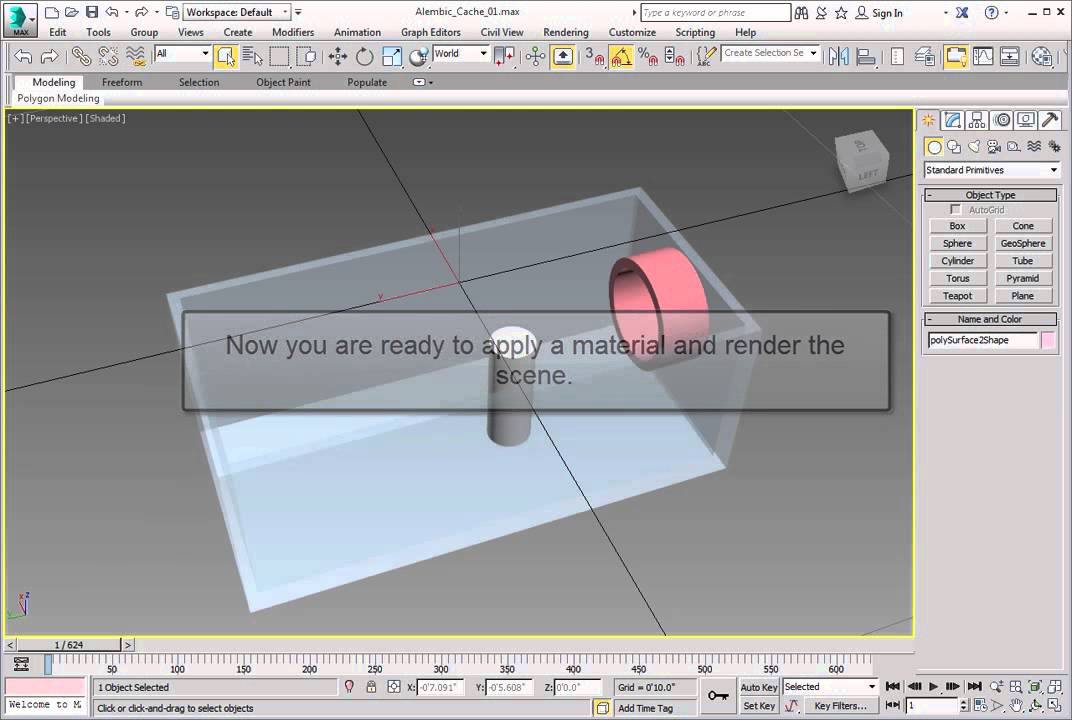Collapse the Name and Color rollout
Viewport: 1072px width, 720px height.
point(990,319)
